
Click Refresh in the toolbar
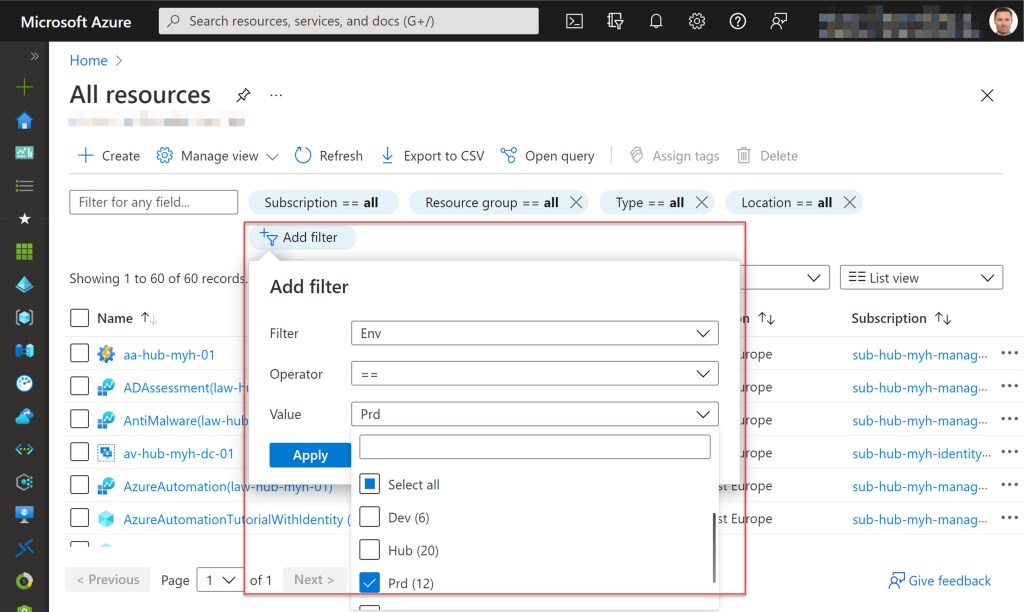tap(329, 156)
